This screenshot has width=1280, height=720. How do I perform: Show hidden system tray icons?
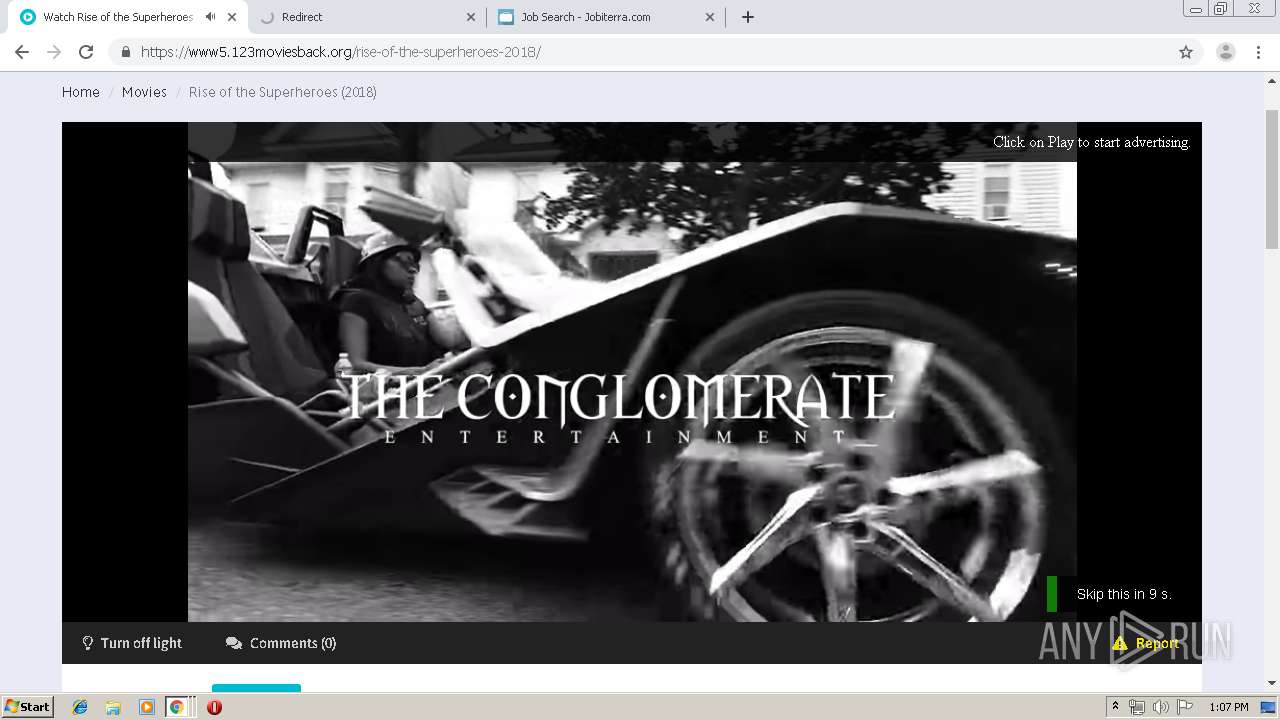pos(1115,707)
